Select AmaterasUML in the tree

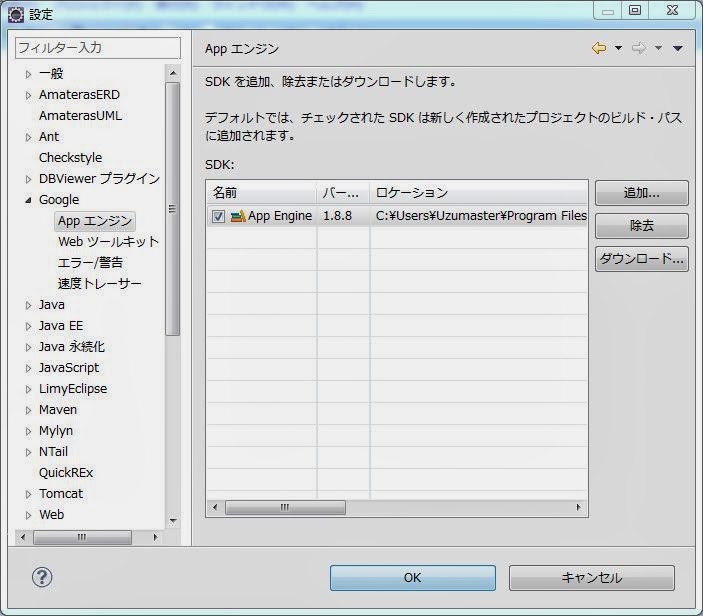pyautogui.click(x=80, y=116)
